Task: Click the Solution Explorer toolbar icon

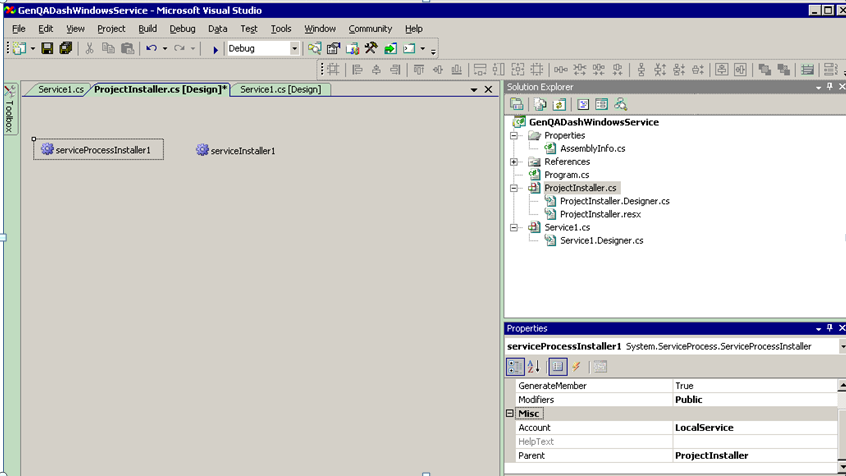Action: (x=315, y=49)
